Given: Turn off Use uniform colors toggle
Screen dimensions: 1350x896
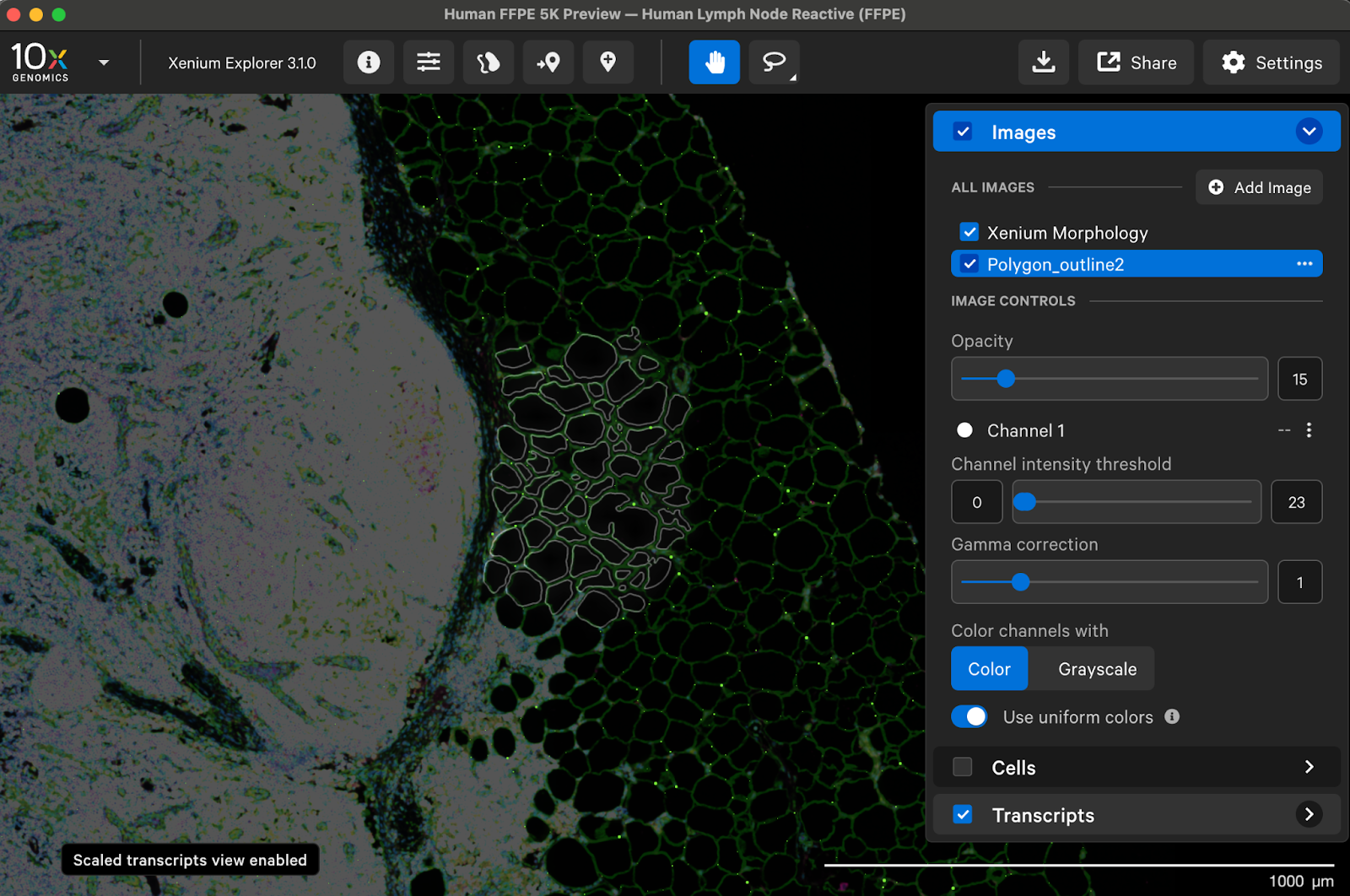Looking at the screenshot, I should (x=969, y=716).
